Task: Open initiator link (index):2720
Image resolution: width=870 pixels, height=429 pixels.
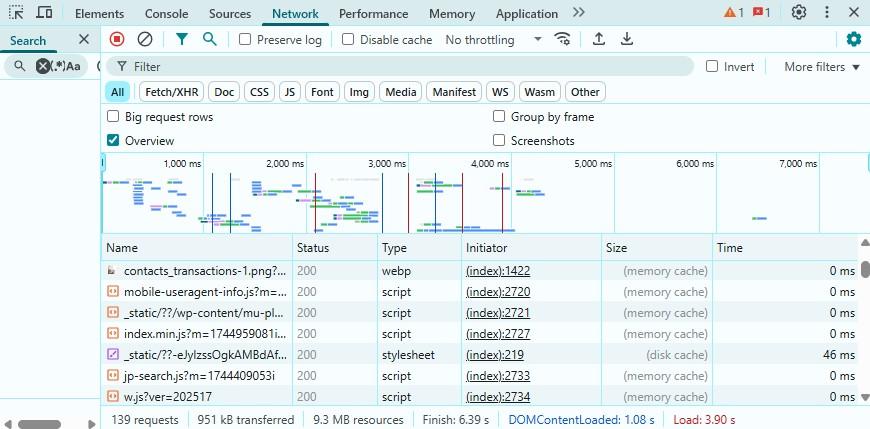Action: (x=498, y=292)
